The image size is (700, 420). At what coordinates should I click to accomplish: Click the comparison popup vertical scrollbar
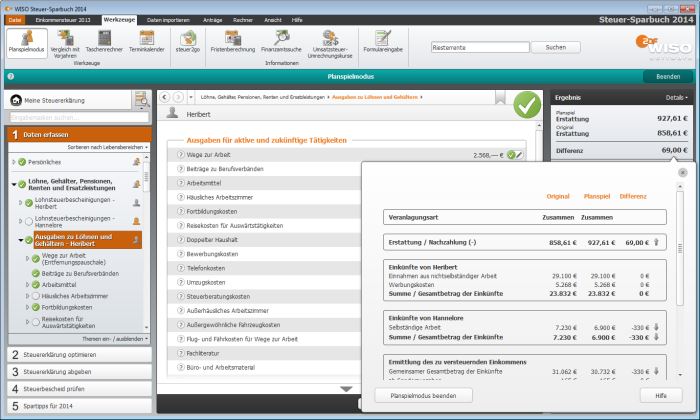pyautogui.click(x=680, y=248)
